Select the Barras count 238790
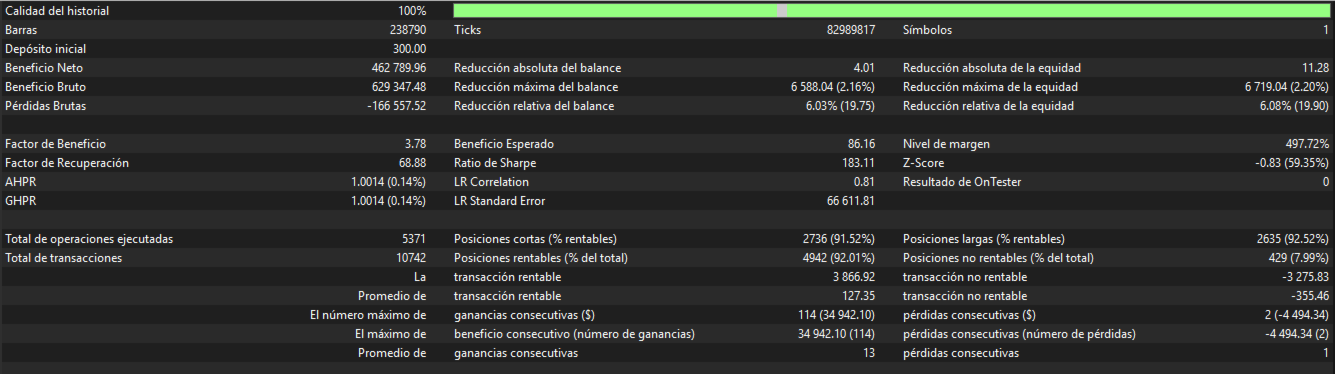Viewport: 1335px width, 374px height. (407, 30)
